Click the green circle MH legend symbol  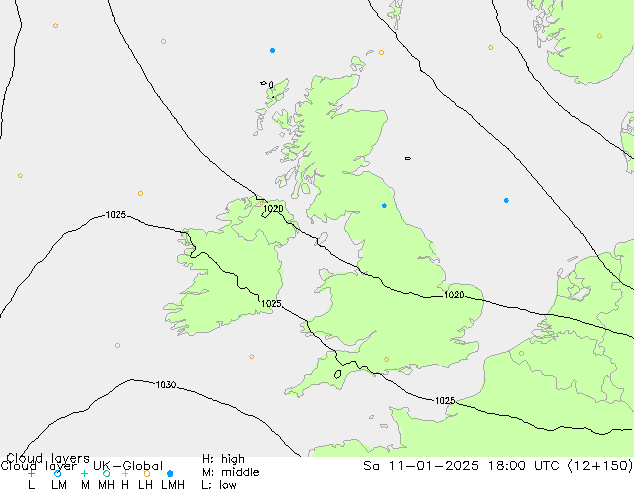(106, 473)
